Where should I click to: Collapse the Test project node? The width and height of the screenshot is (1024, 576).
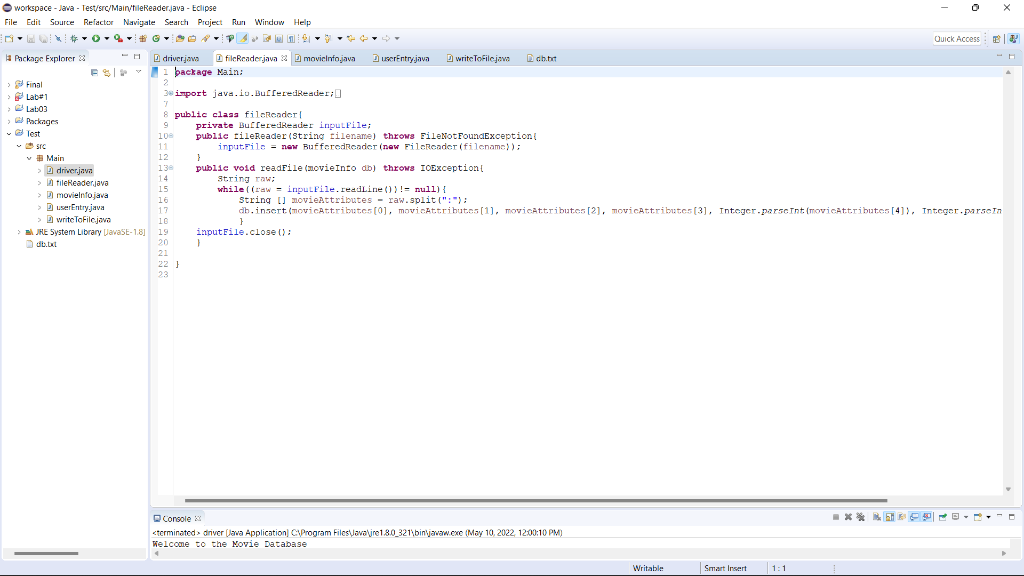pyautogui.click(x=8, y=133)
